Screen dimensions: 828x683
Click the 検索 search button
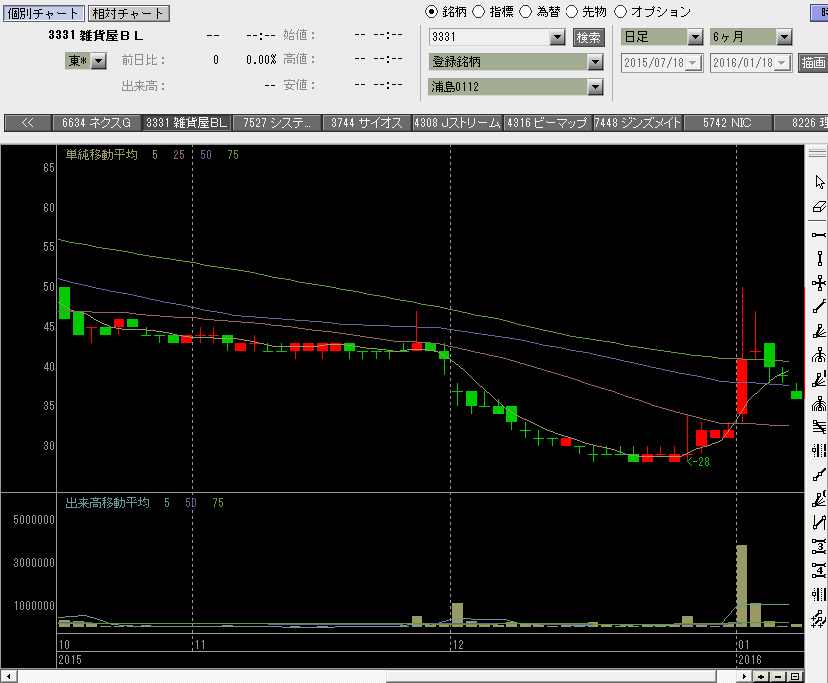click(x=588, y=38)
